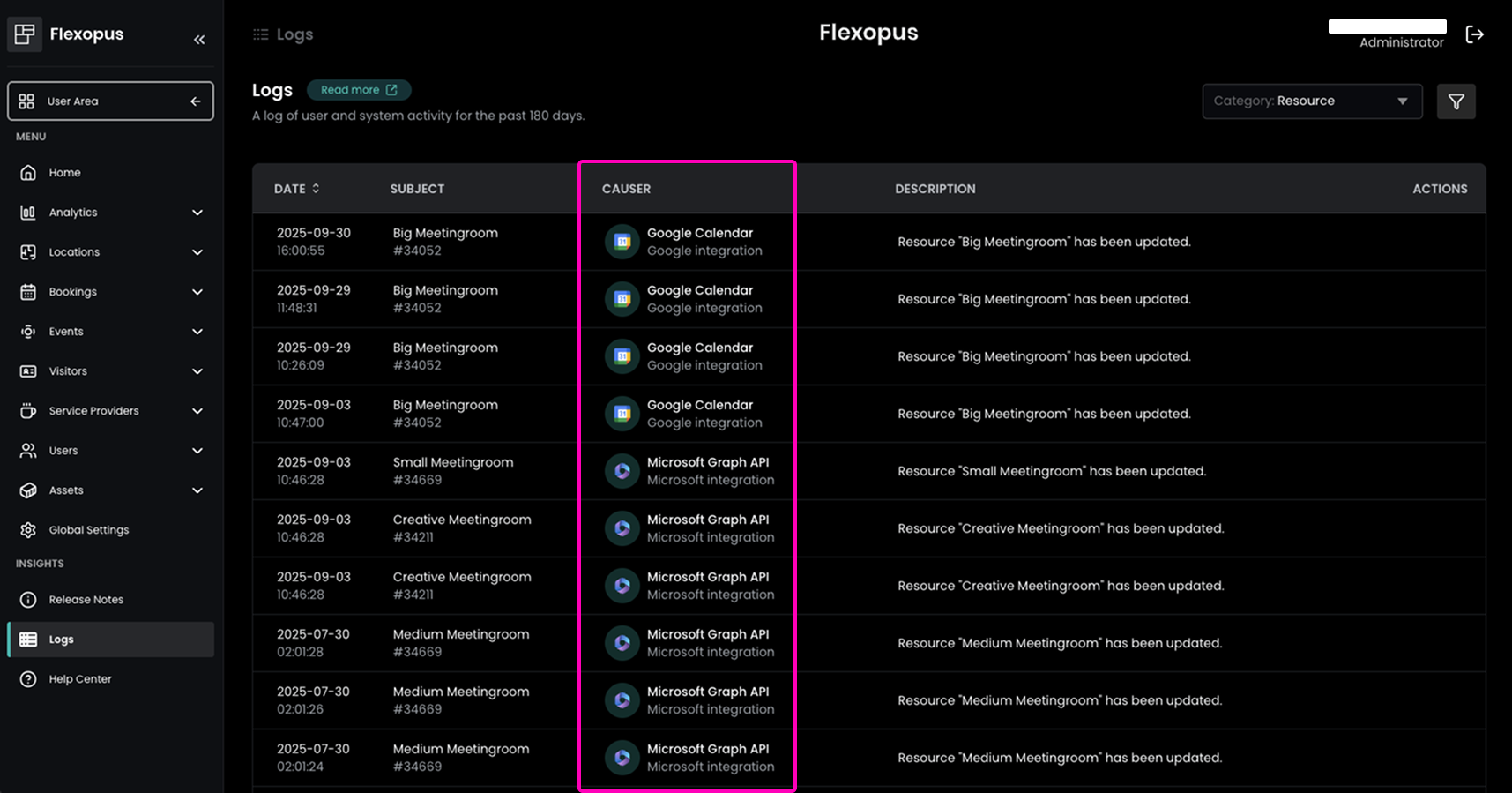Select the Small Meetingroom log row
The width and height of the screenshot is (1512, 793).
coord(452,471)
